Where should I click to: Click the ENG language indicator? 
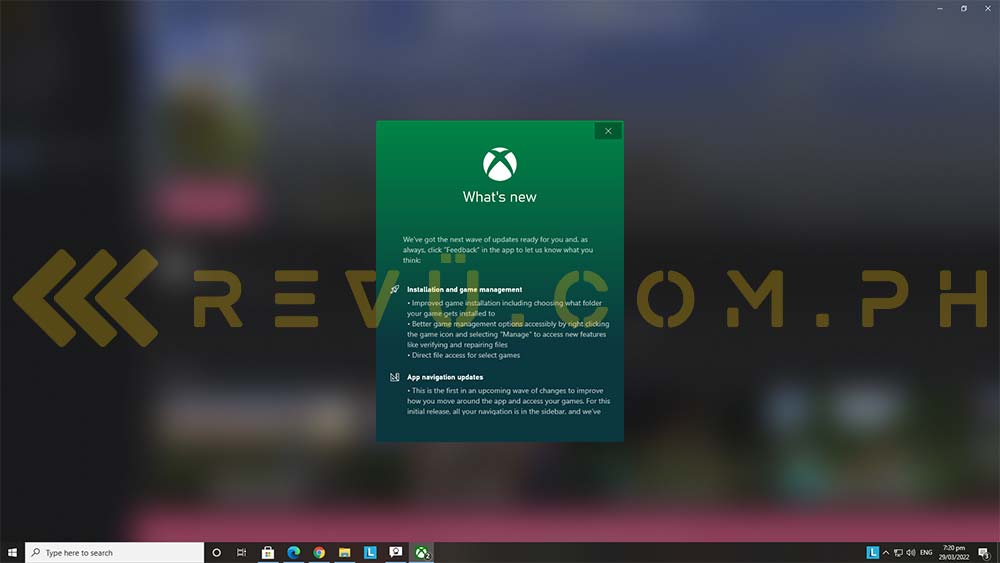[x=926, y=552]
